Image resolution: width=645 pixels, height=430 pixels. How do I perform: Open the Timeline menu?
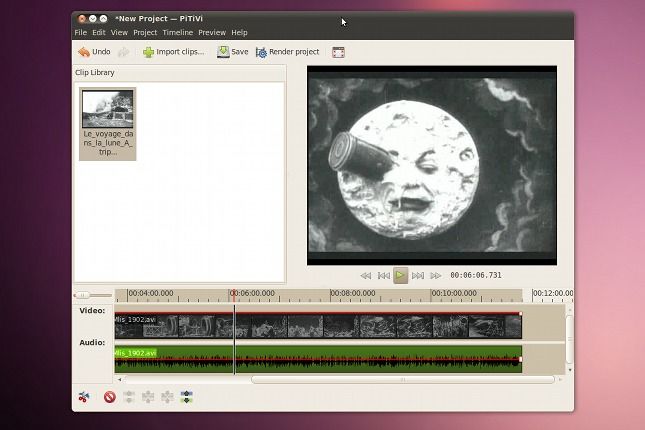(x=178, y=32)
